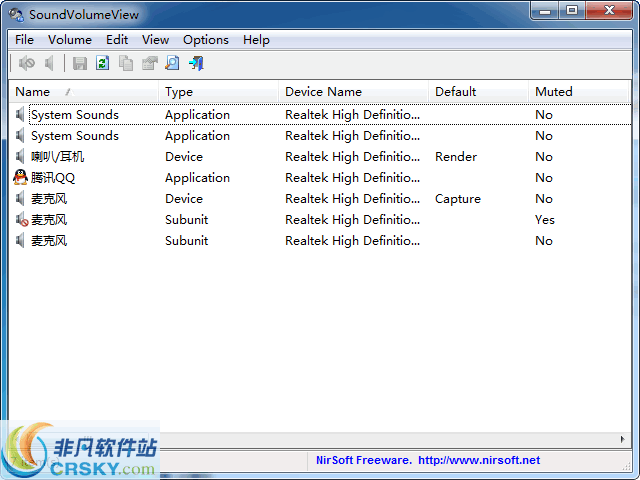Click Realtek device name in the 腾讯QQ row
Image resolution: width=640 pixels, height=480 pixels.
click(352, 178)
